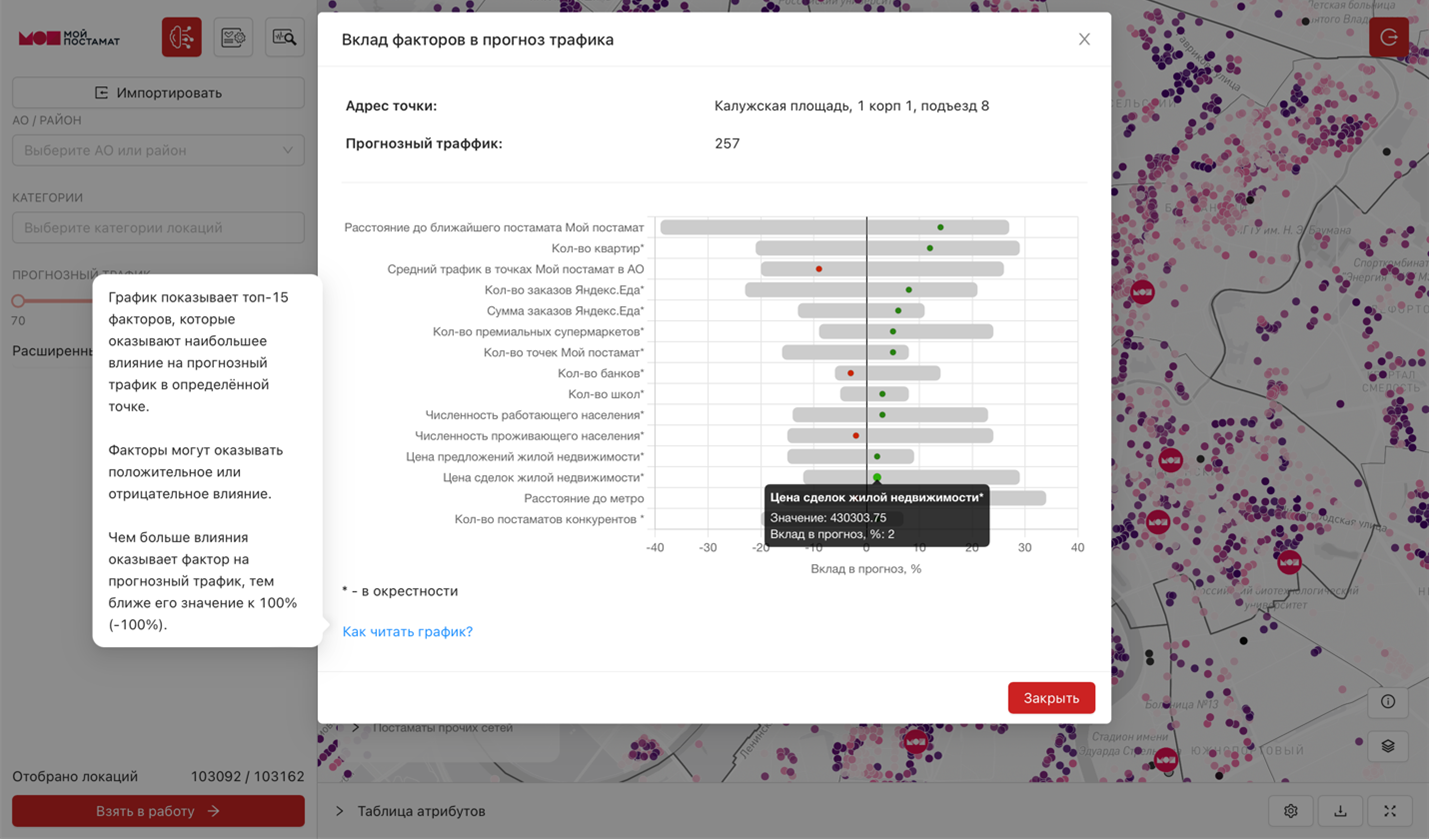Expand the Постаматы прочих сетей item
This screenshot has height=839, width=1444.
355,728
